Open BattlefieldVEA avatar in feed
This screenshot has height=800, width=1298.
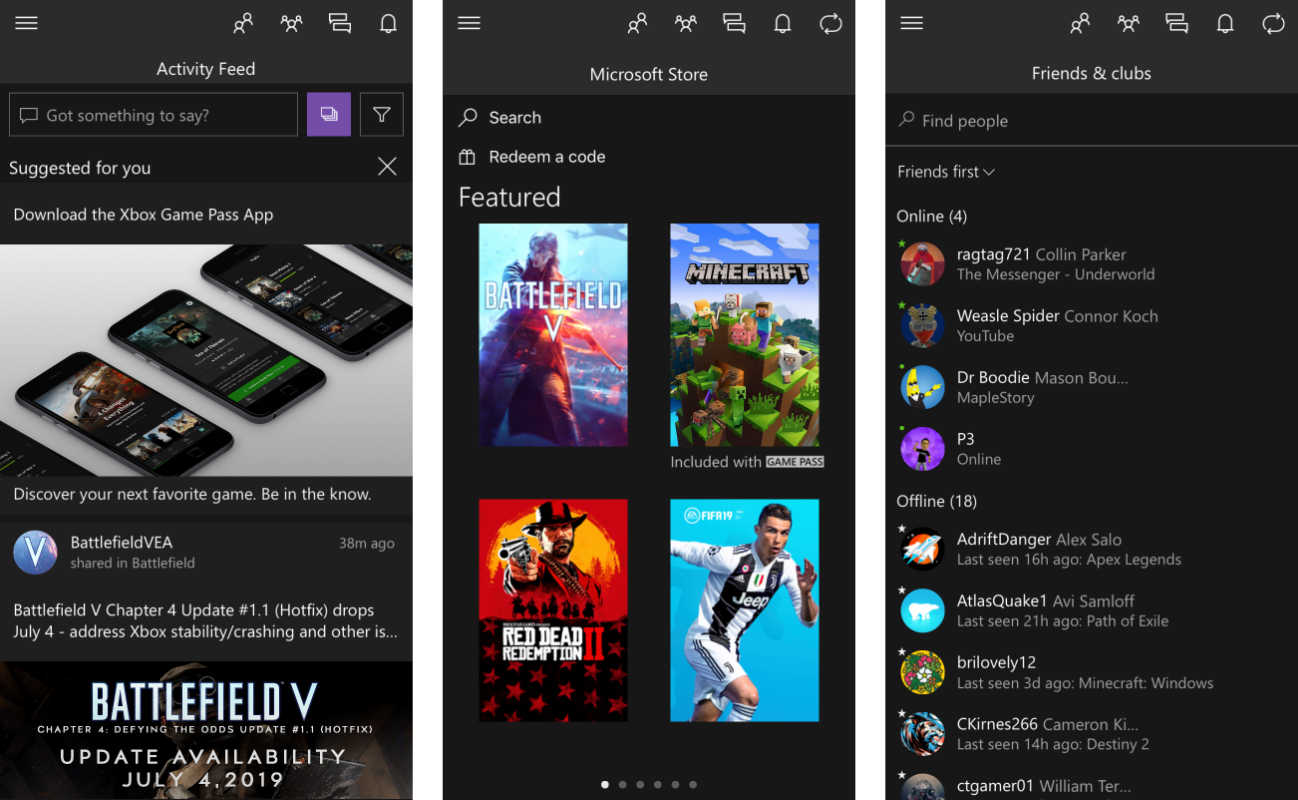(x=35, y=552)
